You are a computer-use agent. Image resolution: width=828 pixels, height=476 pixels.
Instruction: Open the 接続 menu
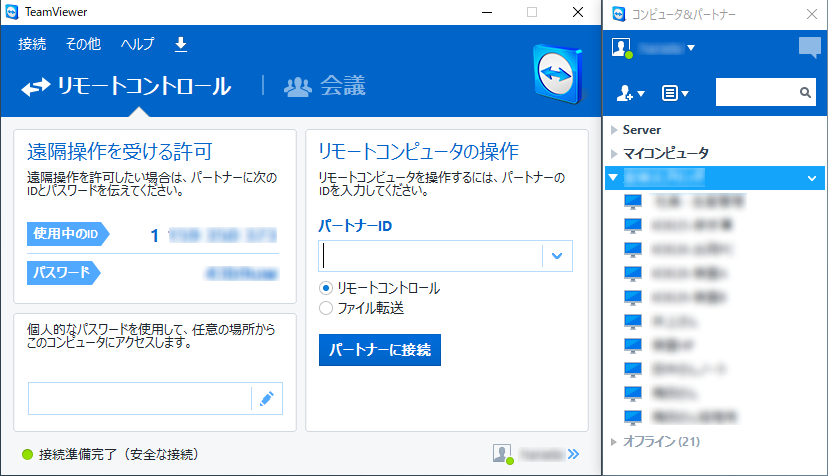(32, 44)
